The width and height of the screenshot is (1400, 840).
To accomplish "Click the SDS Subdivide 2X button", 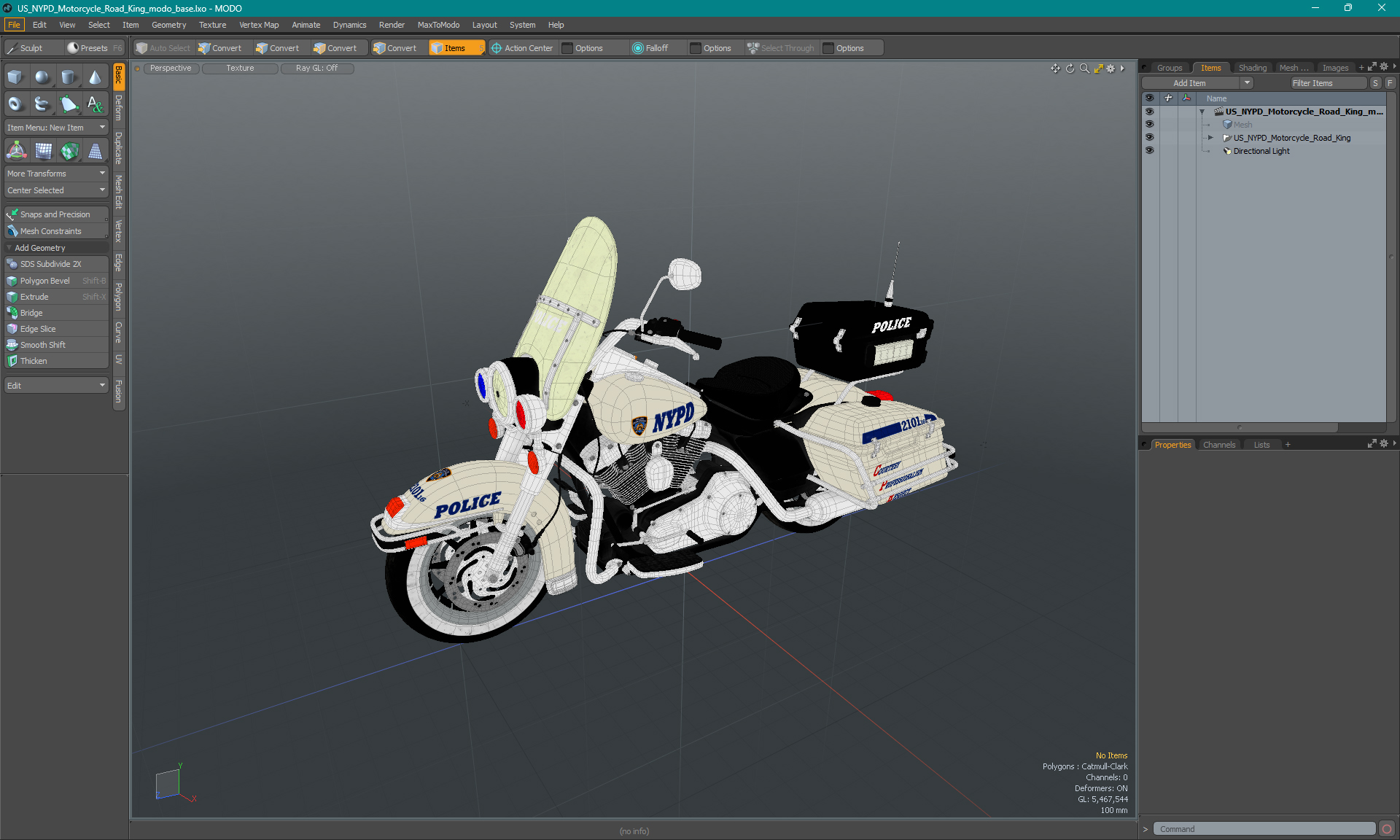I will click(56, 264).
